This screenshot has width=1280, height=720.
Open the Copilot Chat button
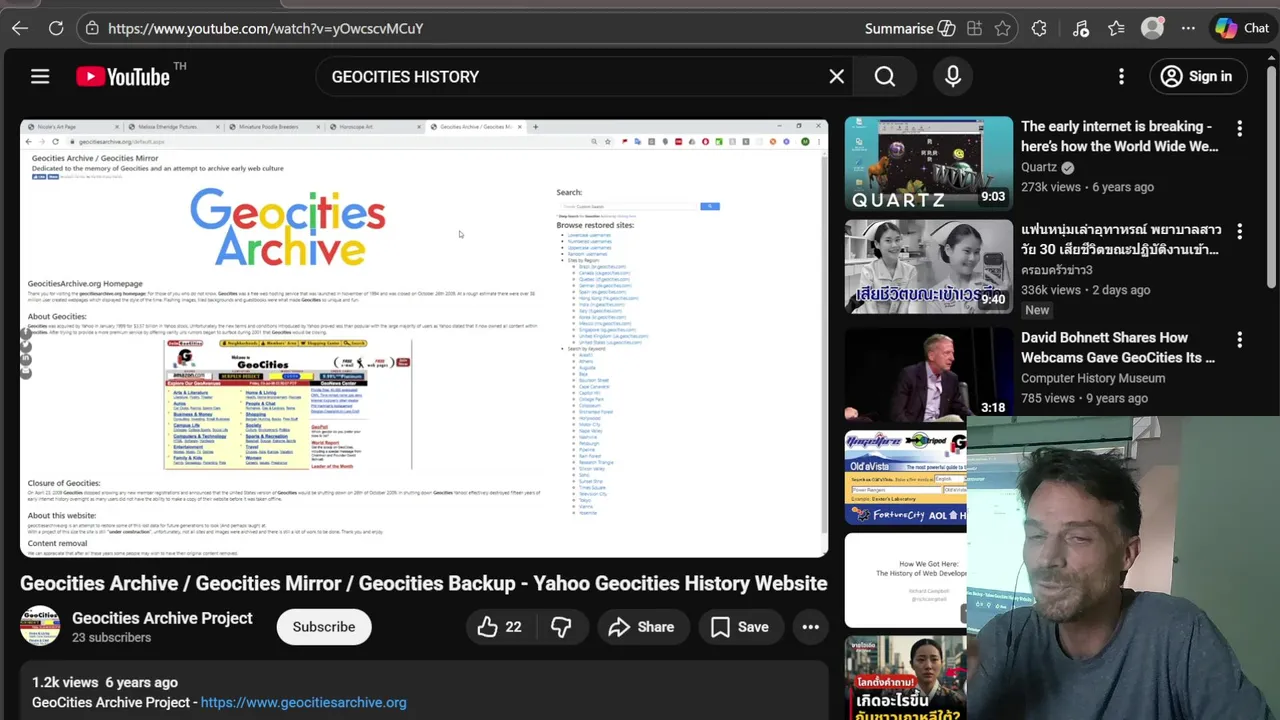coord(1241,28)
